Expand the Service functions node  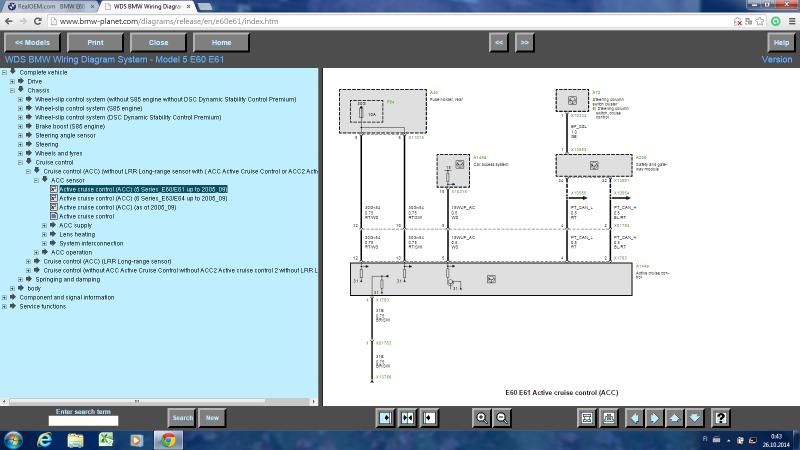[x=13, y=306]
